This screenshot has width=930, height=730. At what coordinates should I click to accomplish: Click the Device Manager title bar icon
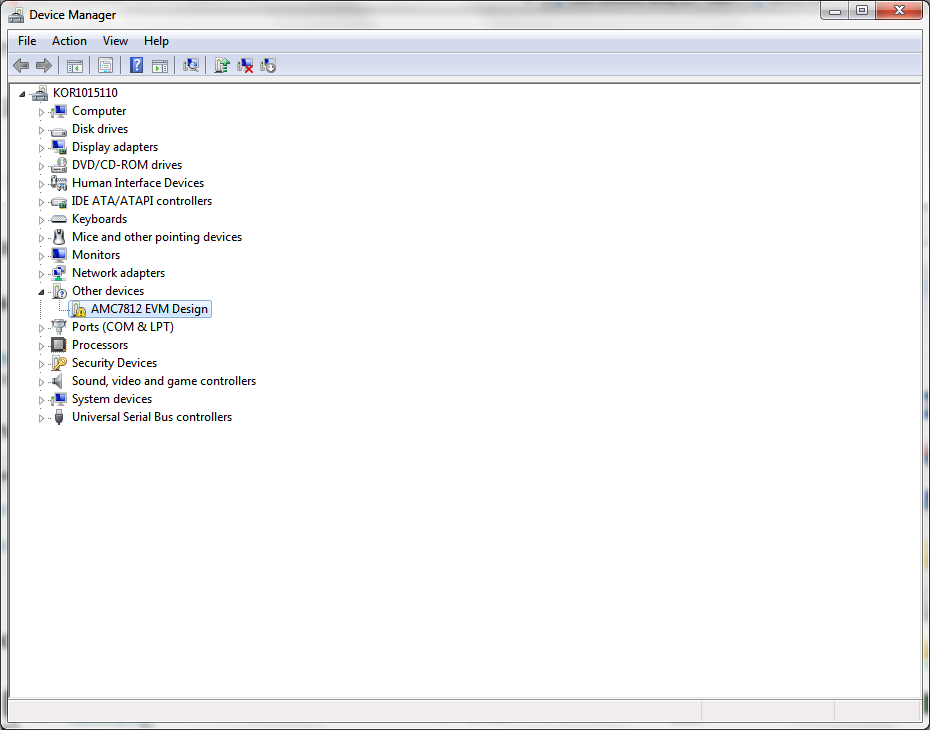coord(17,15)
